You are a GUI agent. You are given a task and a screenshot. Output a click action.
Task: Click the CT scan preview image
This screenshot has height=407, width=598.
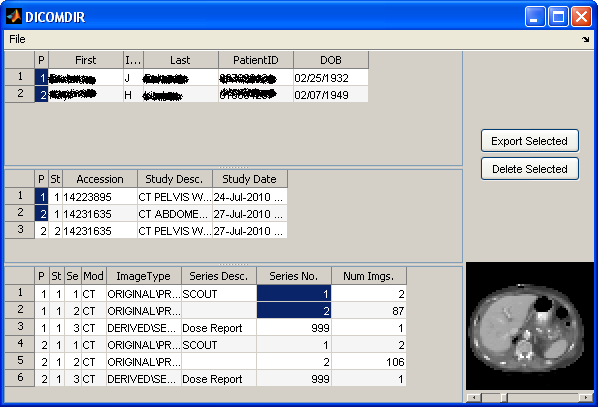click(530, 326)
